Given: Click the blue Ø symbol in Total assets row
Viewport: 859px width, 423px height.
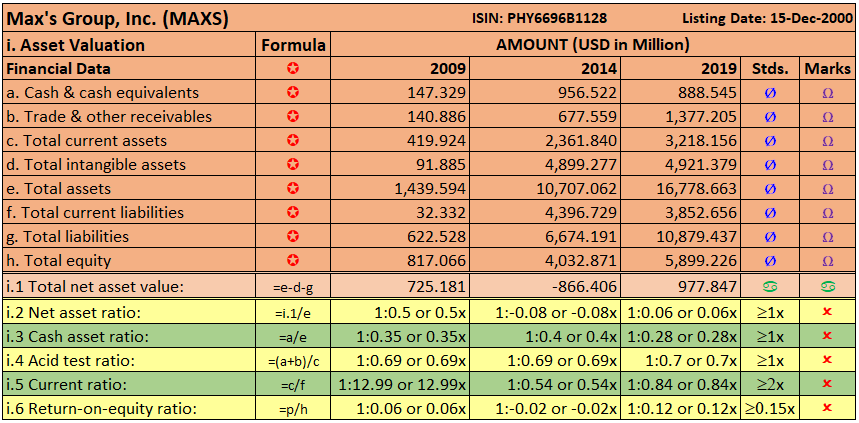Looking at the screenshot, I should pyautogui.click(x=769, y=188).
